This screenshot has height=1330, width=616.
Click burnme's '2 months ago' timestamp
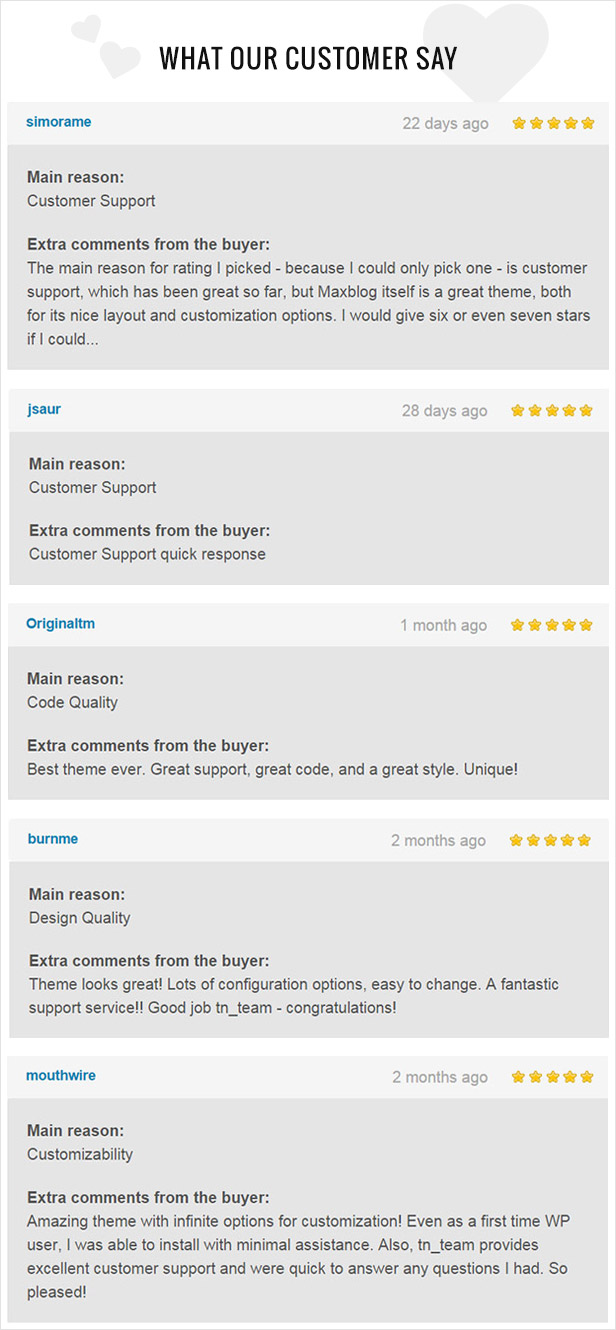(439, 841)
